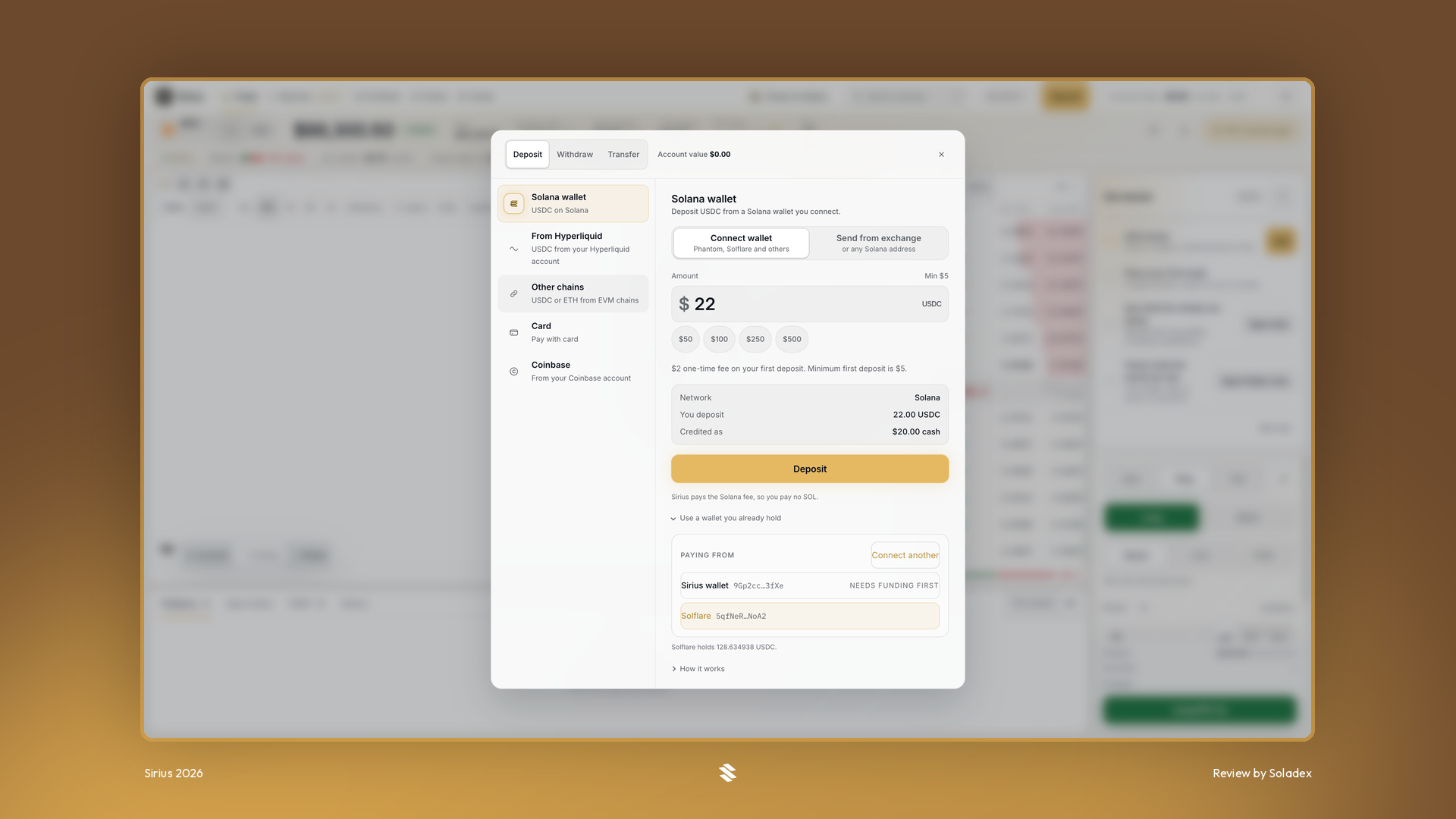Click the Other chains link icon
The image size is (1456, 819).
tap(514, 293)
